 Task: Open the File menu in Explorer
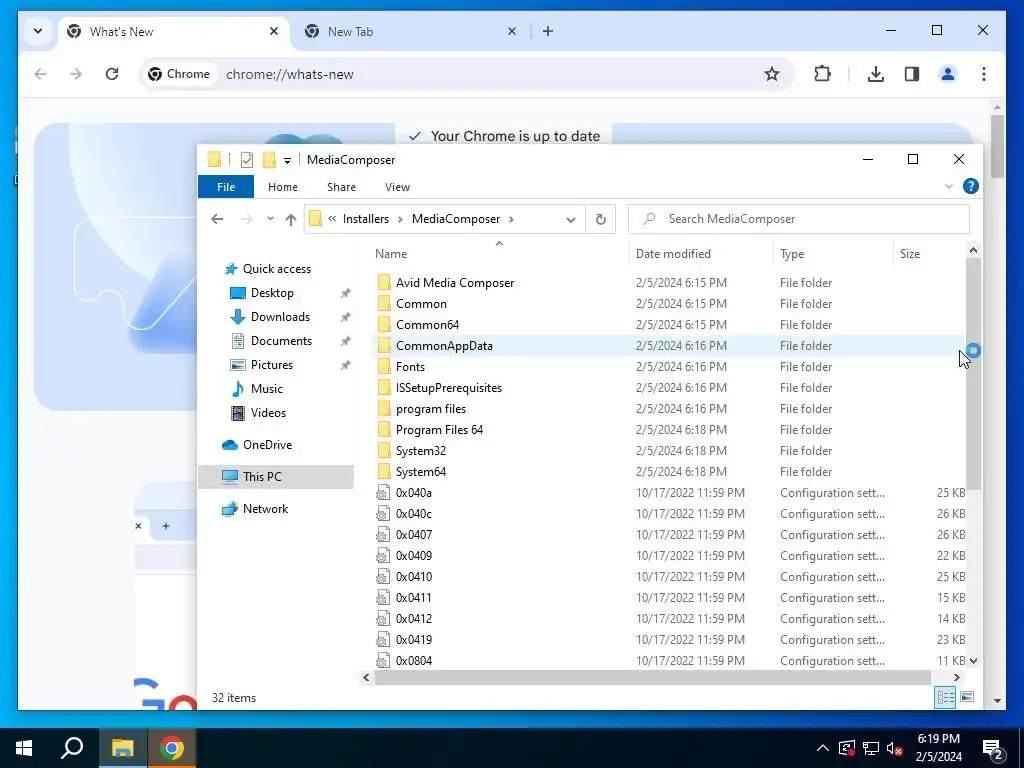pos(226,187)
